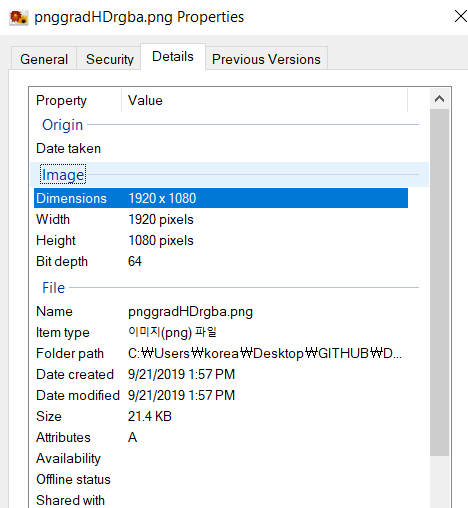Select the Details tab
The image size is (468, 508).
pyautogui.click(x=173, y=57)
